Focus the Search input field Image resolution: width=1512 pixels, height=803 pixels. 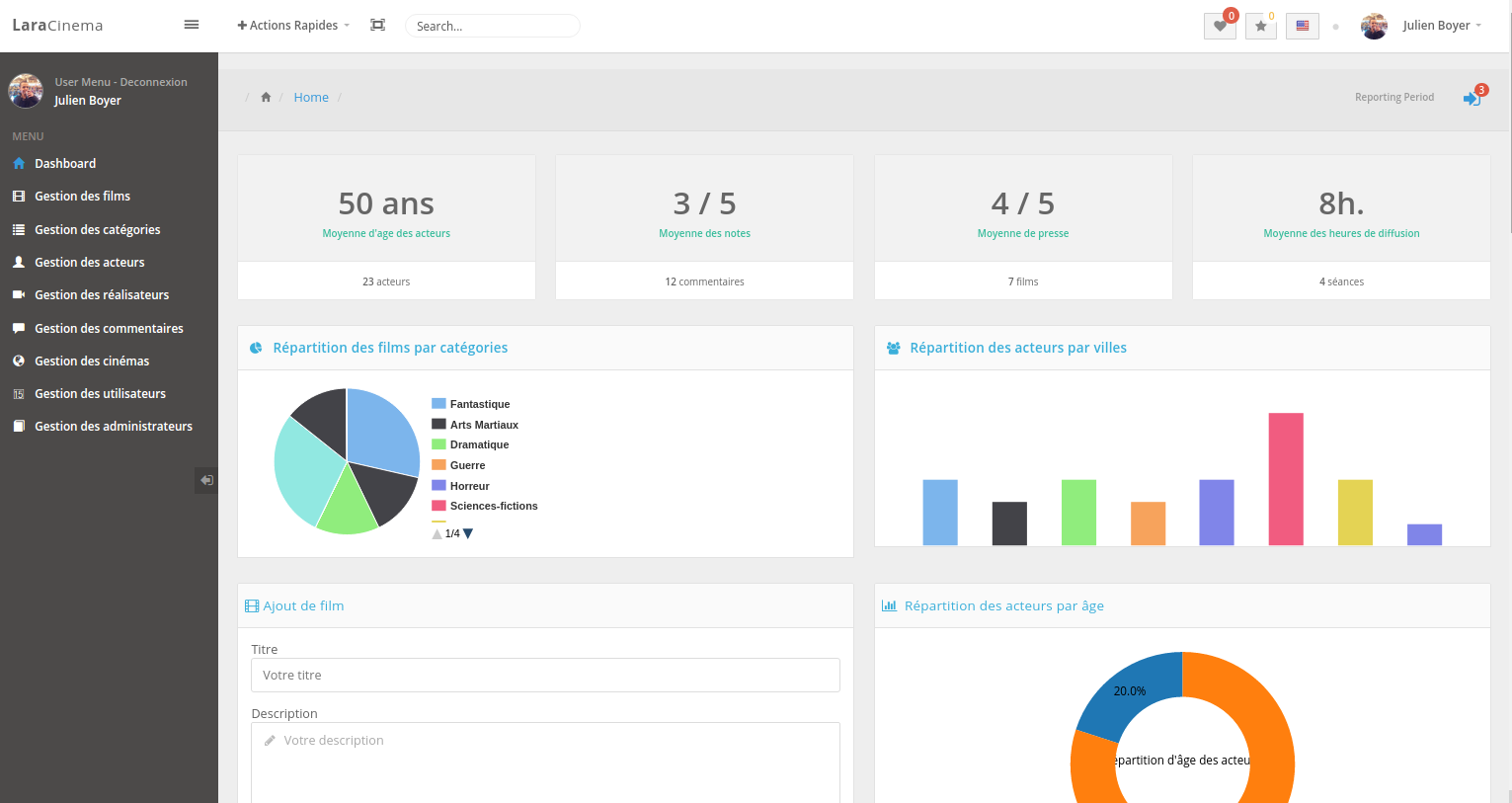492,26
